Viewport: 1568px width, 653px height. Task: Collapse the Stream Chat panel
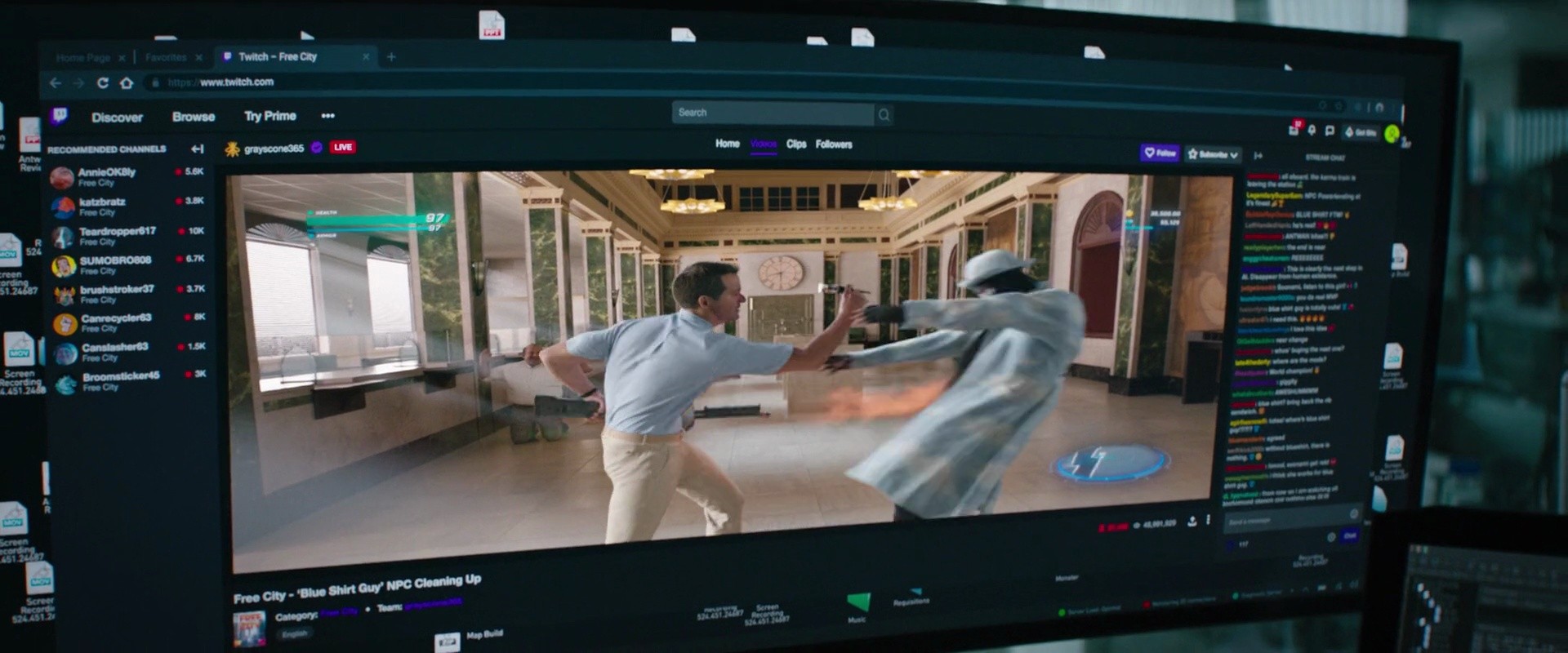(1258, 155)
